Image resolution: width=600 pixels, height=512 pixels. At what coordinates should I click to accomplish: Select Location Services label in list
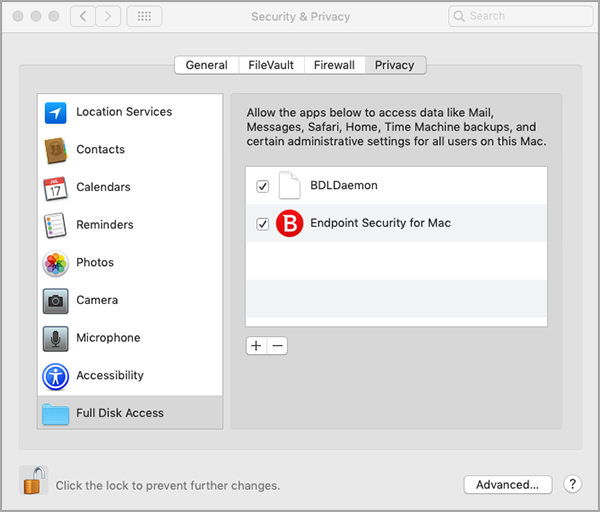[124, 112]
